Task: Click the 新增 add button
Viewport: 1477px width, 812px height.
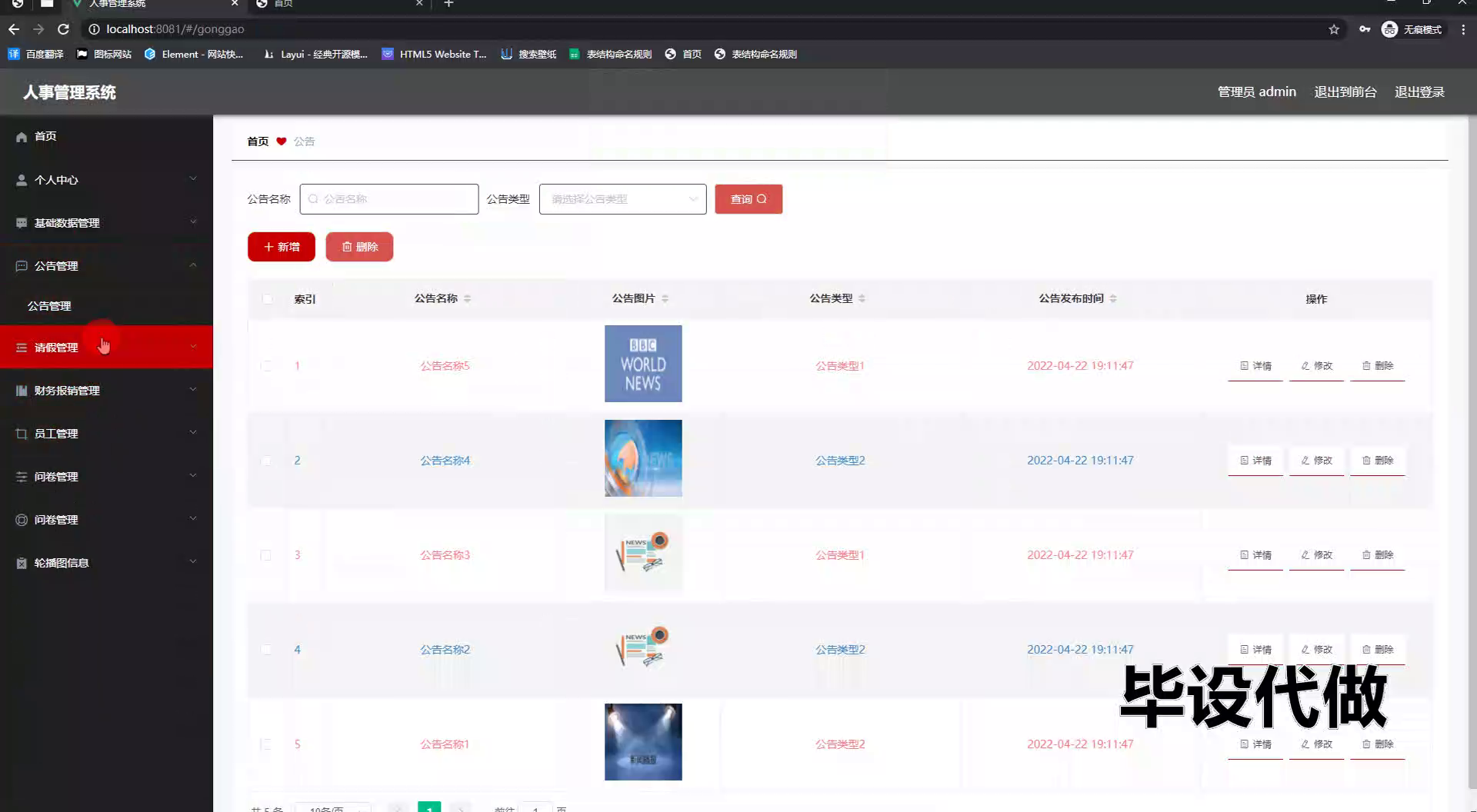Action: (x=282, y=247)
